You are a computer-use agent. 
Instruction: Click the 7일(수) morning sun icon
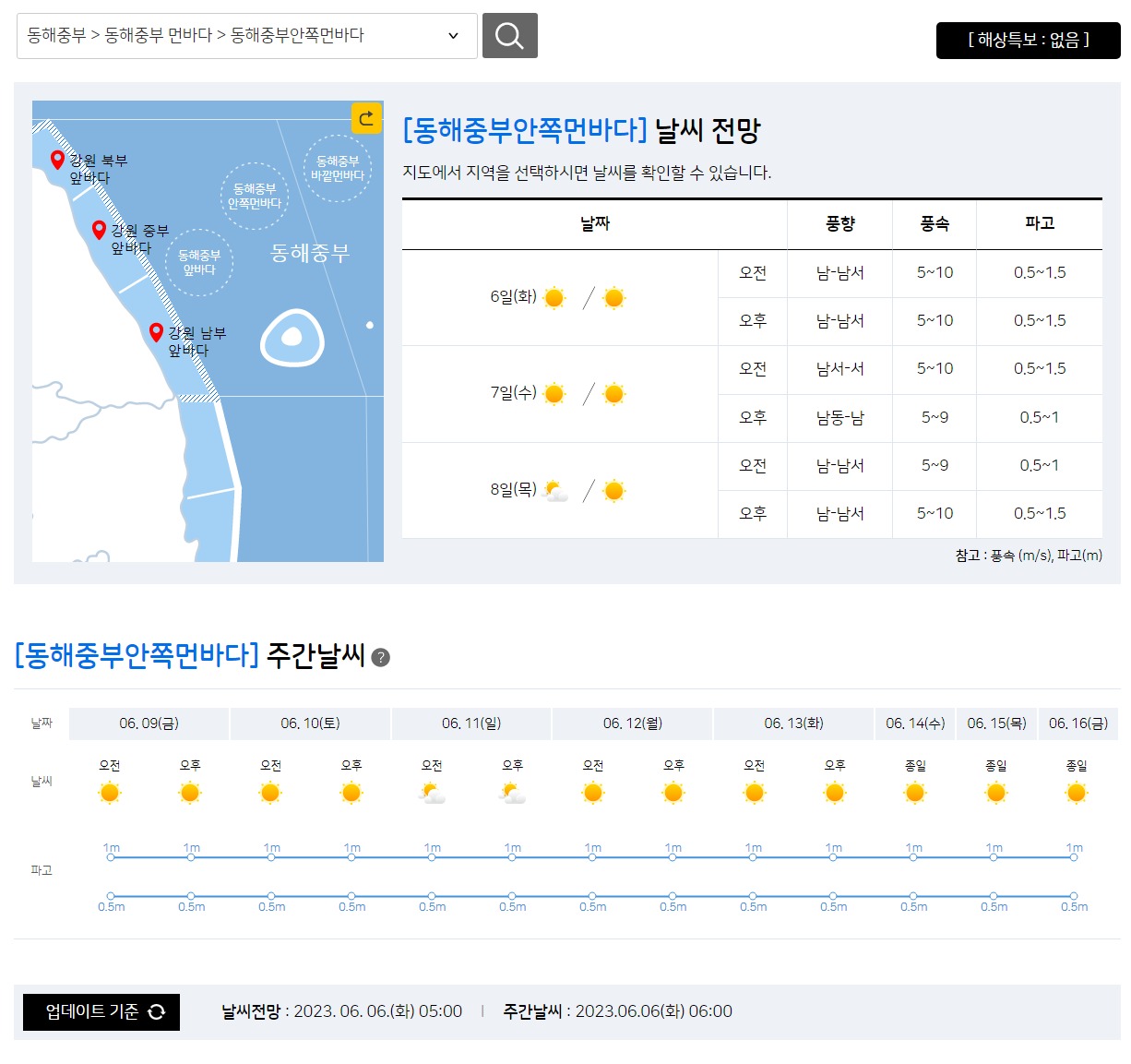tap(554, 394)
